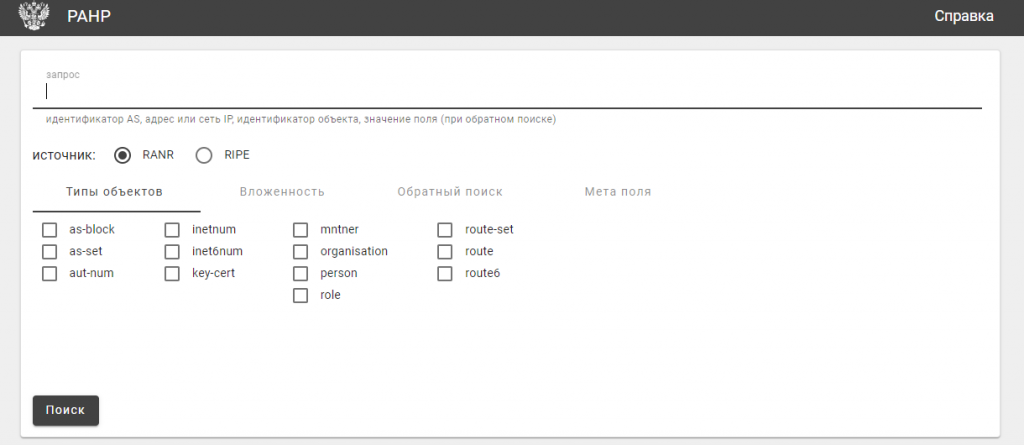Screen dimensions: 1024x445
Task: Click the RANR emblem logo icon
Action: pos(35,17)
